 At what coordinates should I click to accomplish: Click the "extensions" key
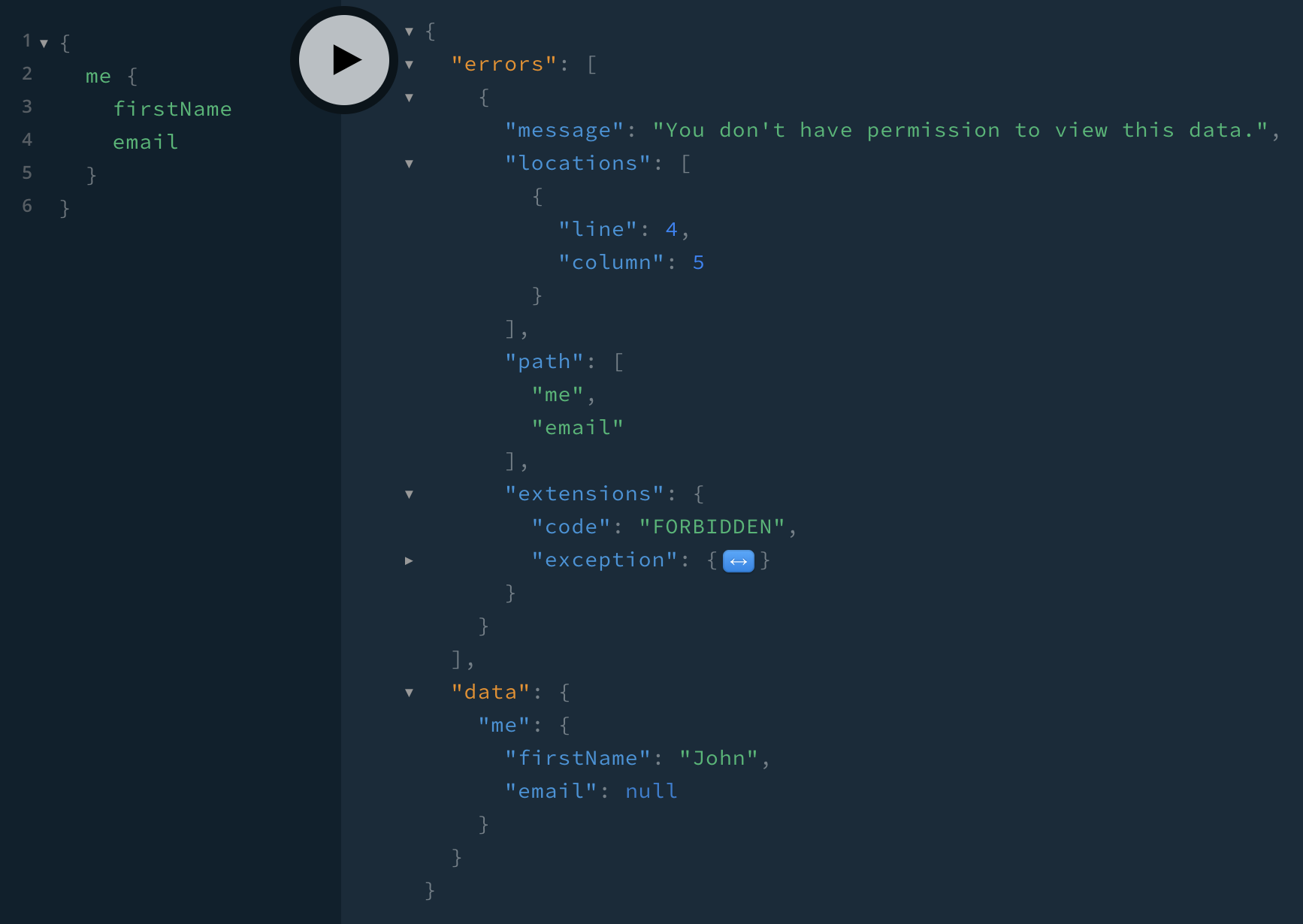point(585,494)
